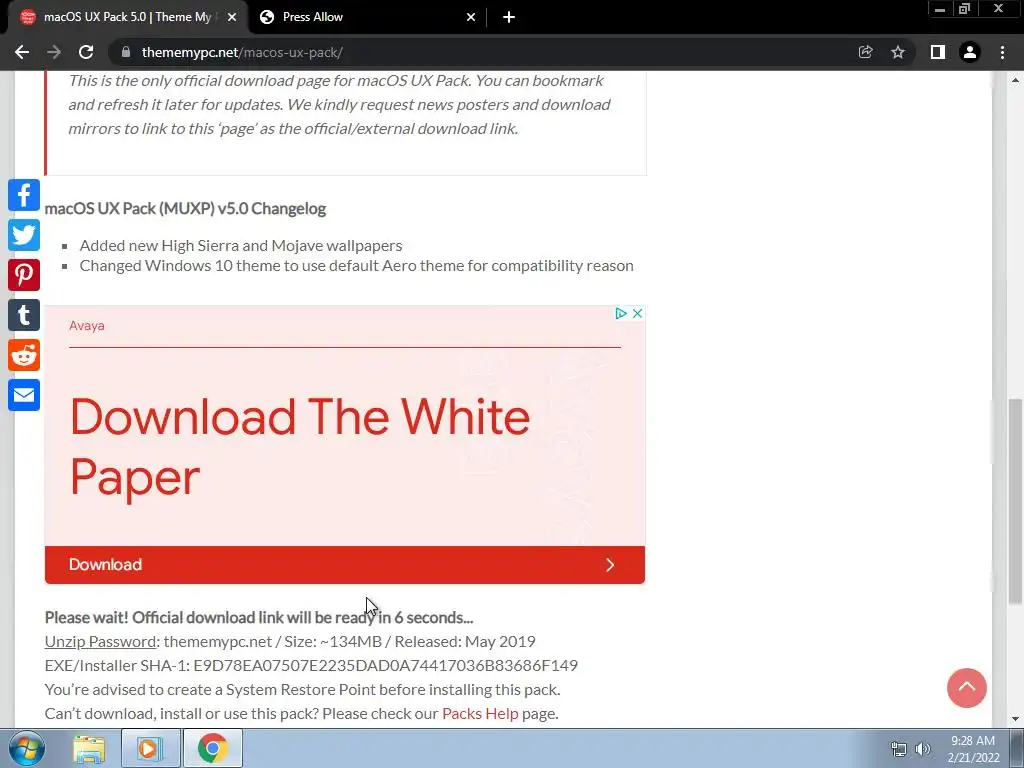The image size is (1024, 768).
Task: Jump to top with red arrow button
Action: tap(967, 688)
